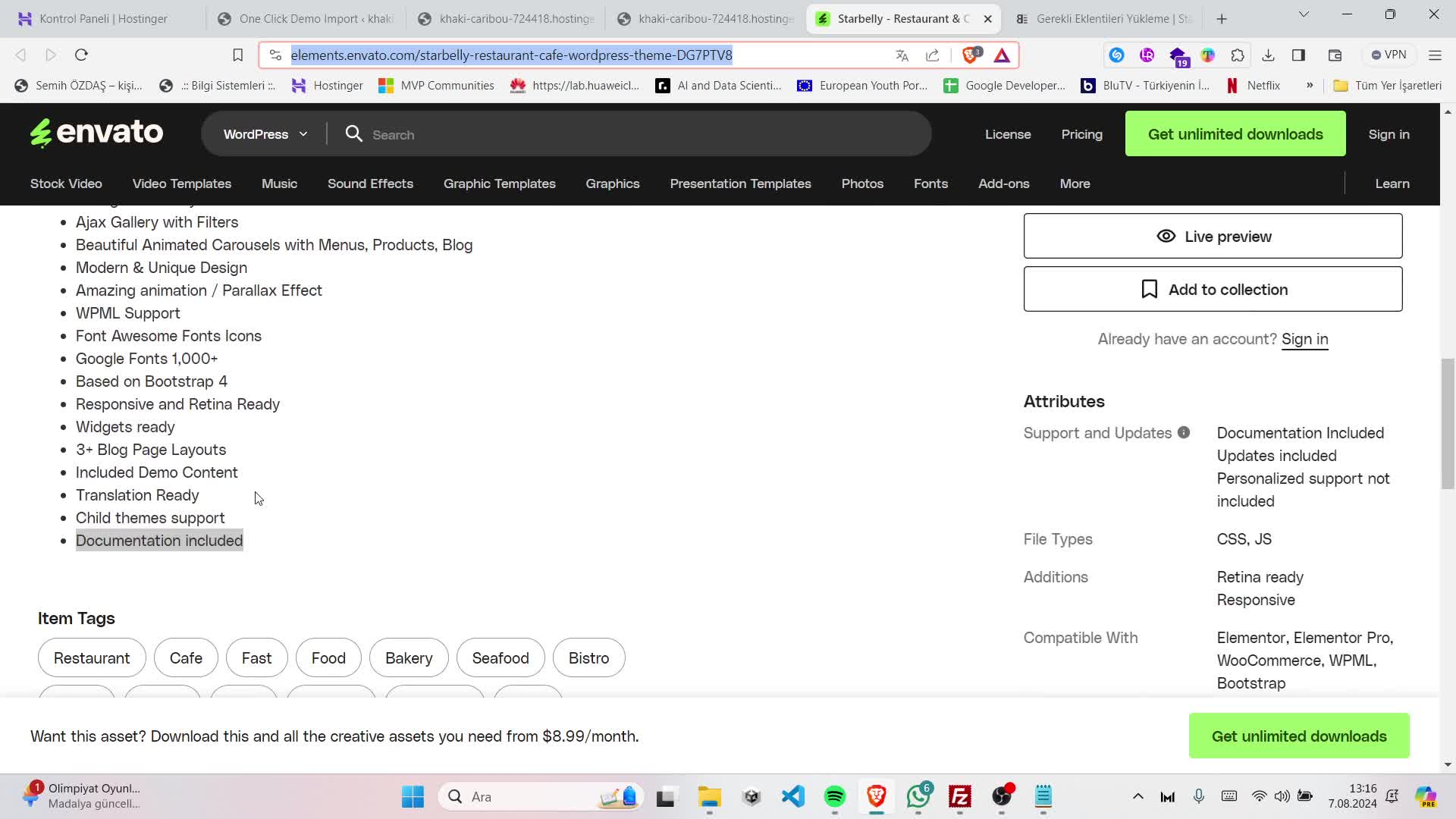Close the Starbelly tab
The image size is (1456, 819).
click(x=987, y=19)
